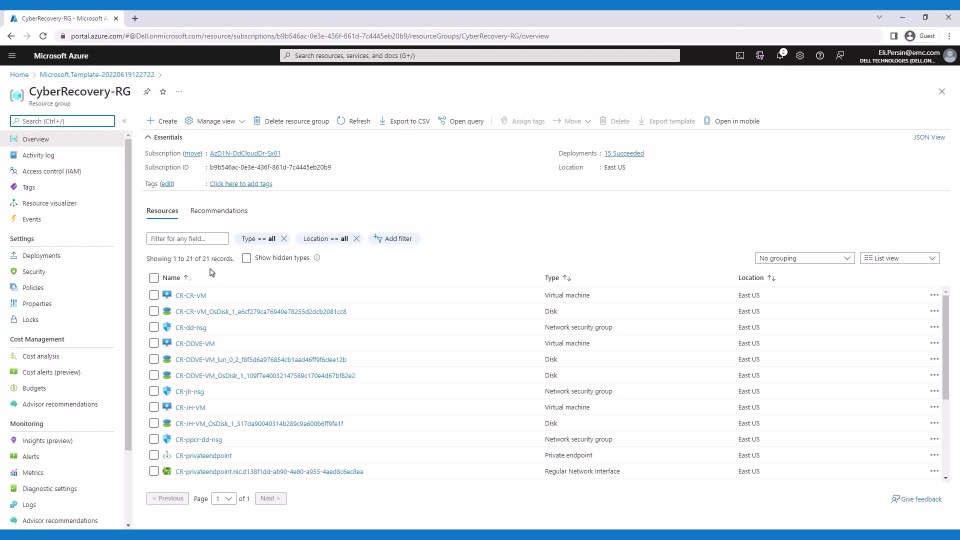Open the JSON View link
Viewport: 960px width, 540px height.
[x=929, y=137]
